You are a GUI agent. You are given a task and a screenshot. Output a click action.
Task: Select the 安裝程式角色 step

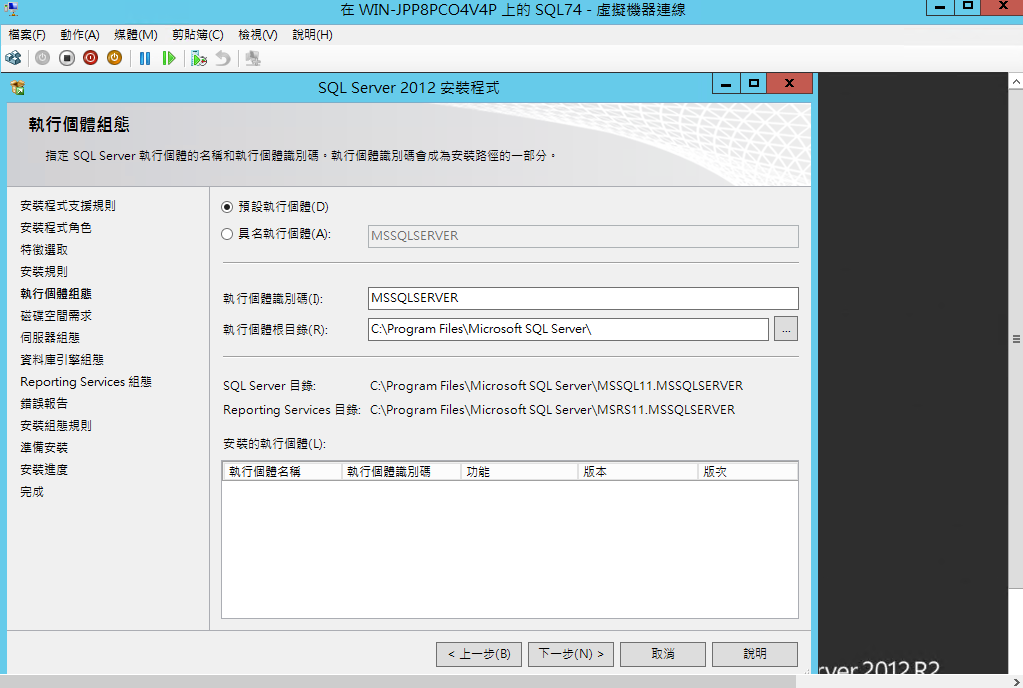pyautogui.click(x=55, y=228)
